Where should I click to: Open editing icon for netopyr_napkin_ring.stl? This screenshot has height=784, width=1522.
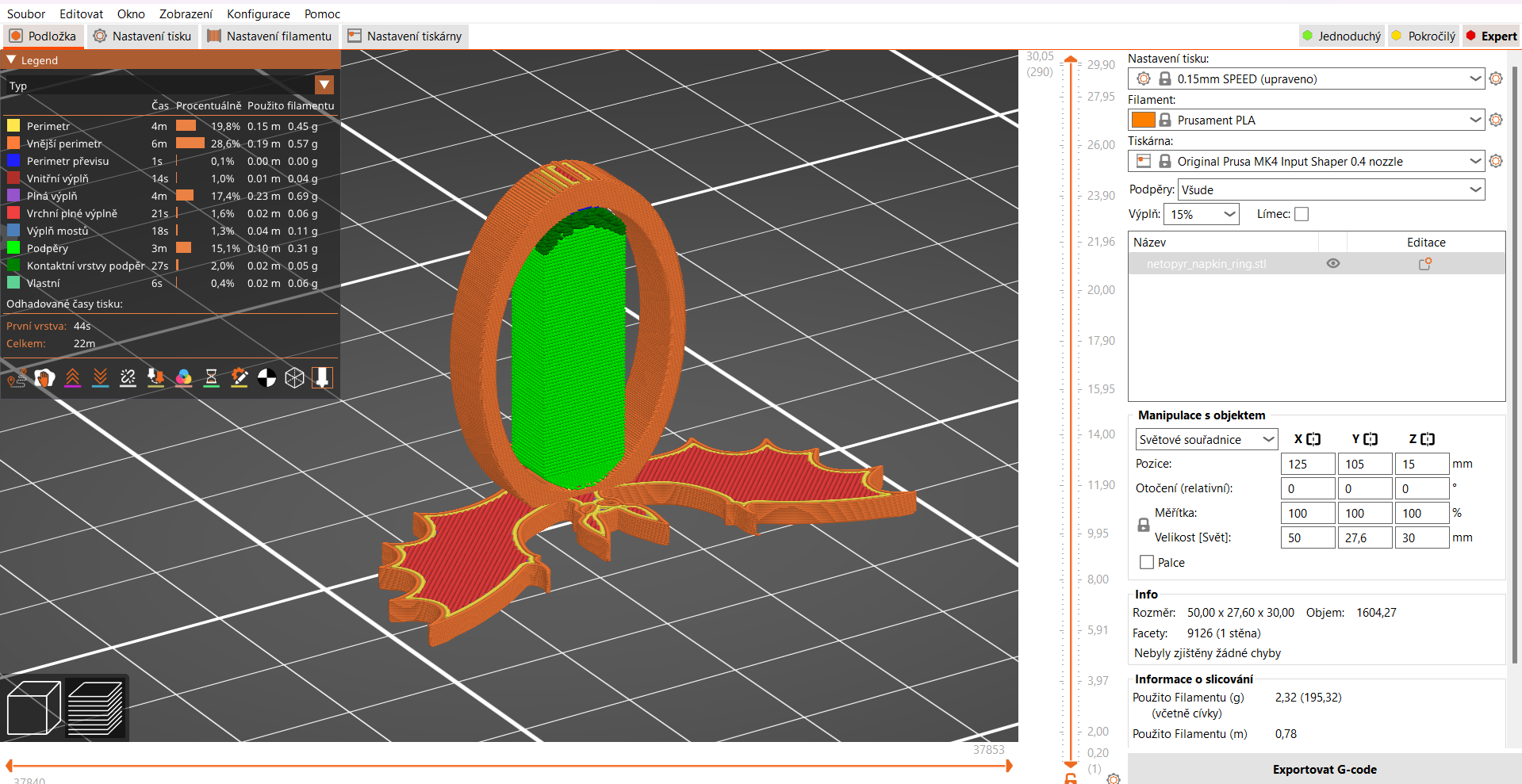[x=1425, y=264]
